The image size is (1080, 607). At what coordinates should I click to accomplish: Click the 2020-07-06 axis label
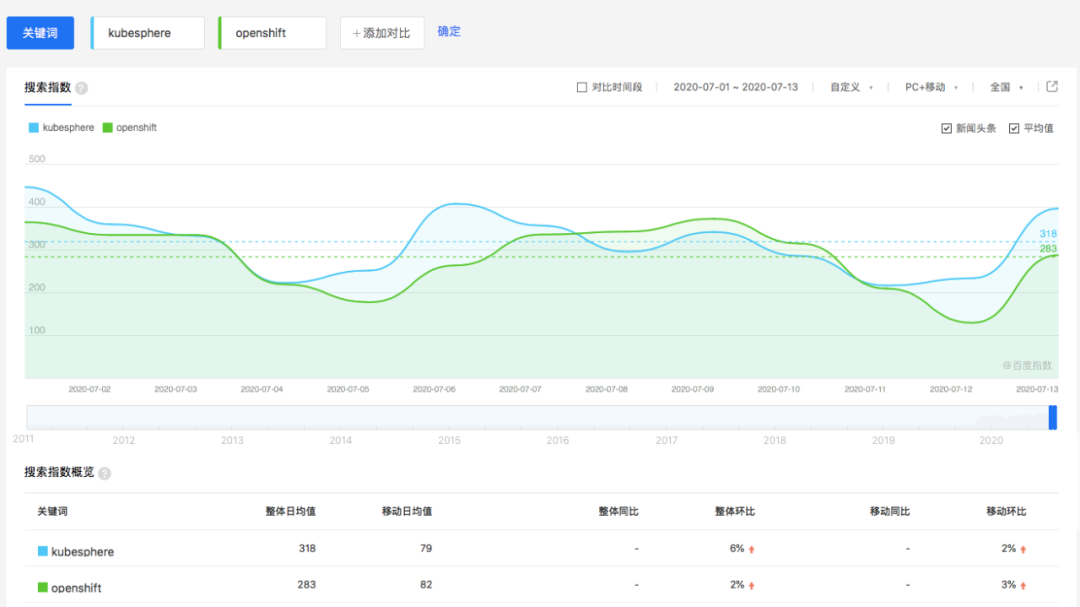(x=434, y=389)
